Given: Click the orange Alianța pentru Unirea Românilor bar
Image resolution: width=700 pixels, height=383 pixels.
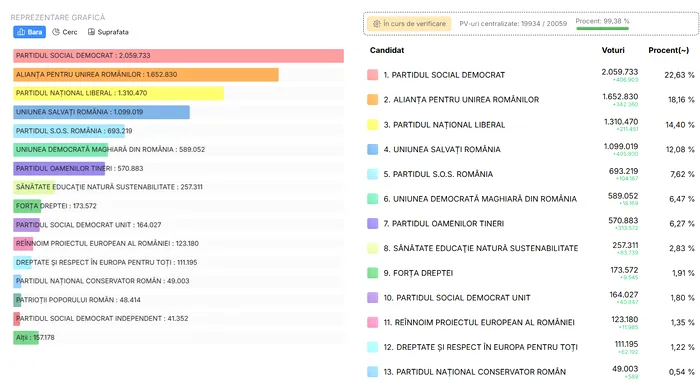Looking at the screenshot, I should (x=146, y=75).
